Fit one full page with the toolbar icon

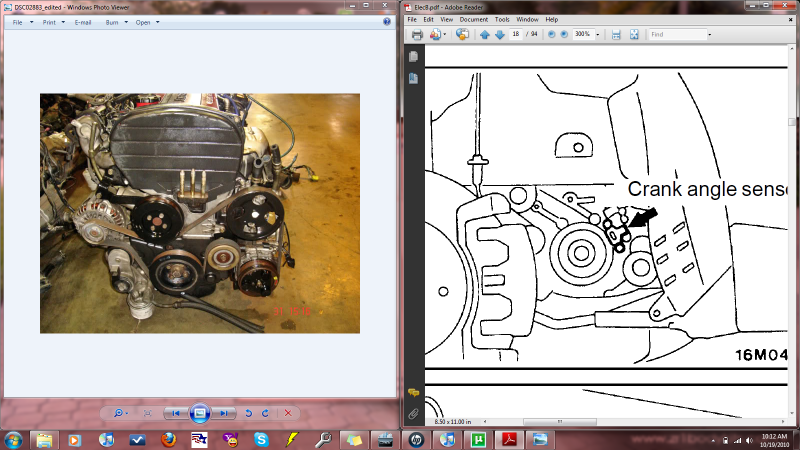pos(634,35)
